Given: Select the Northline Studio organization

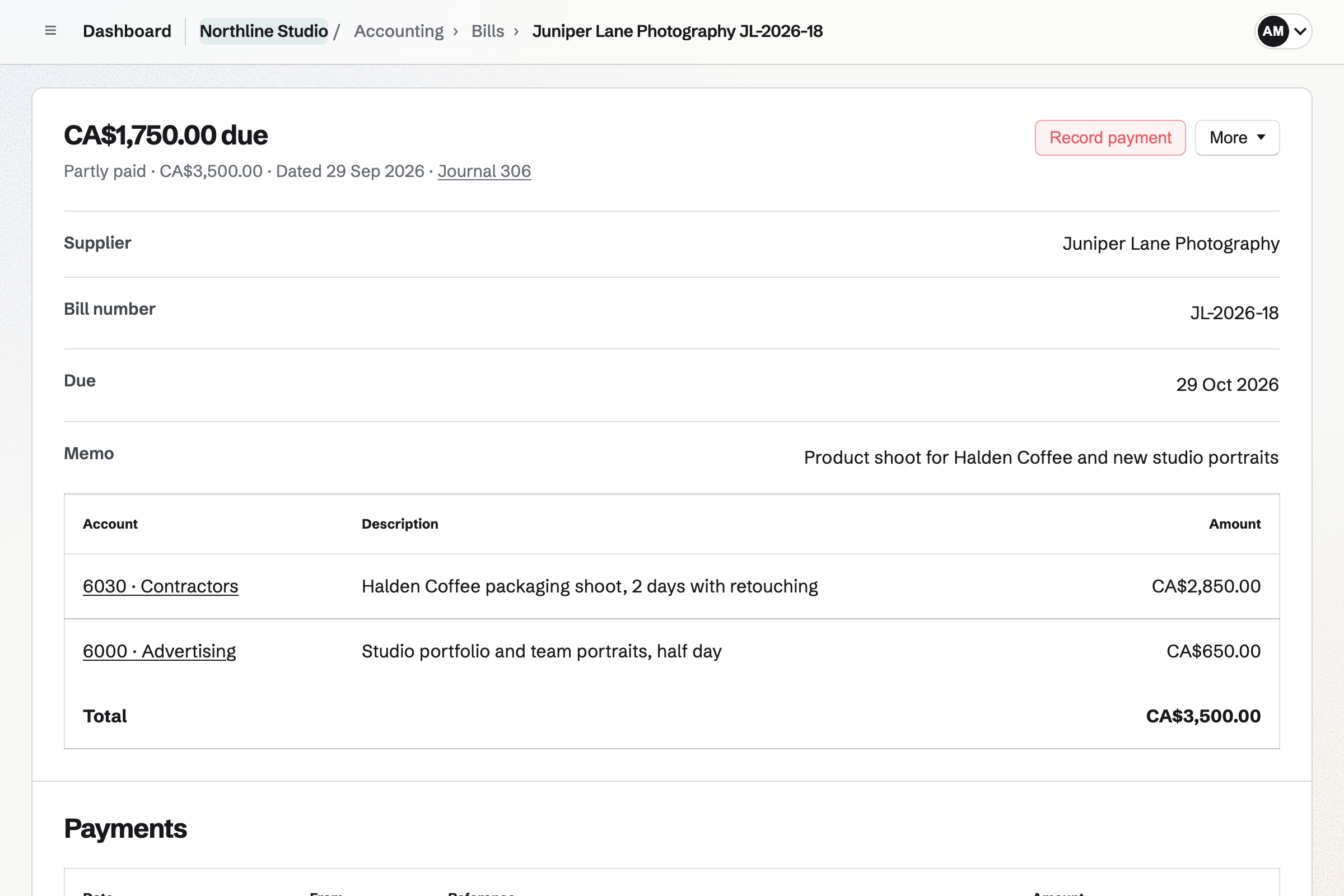Looking at the screenshot, I should [x=263, y=31].
